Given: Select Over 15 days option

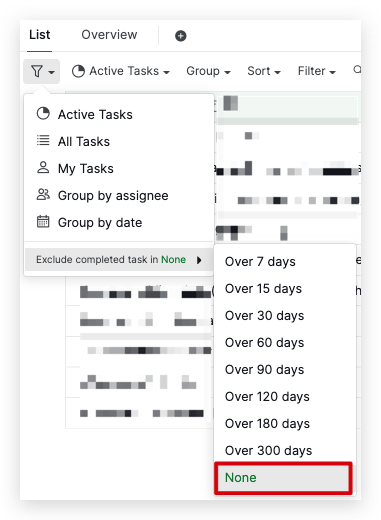Looking at the screenshot, I should click(x=285, y=289).
